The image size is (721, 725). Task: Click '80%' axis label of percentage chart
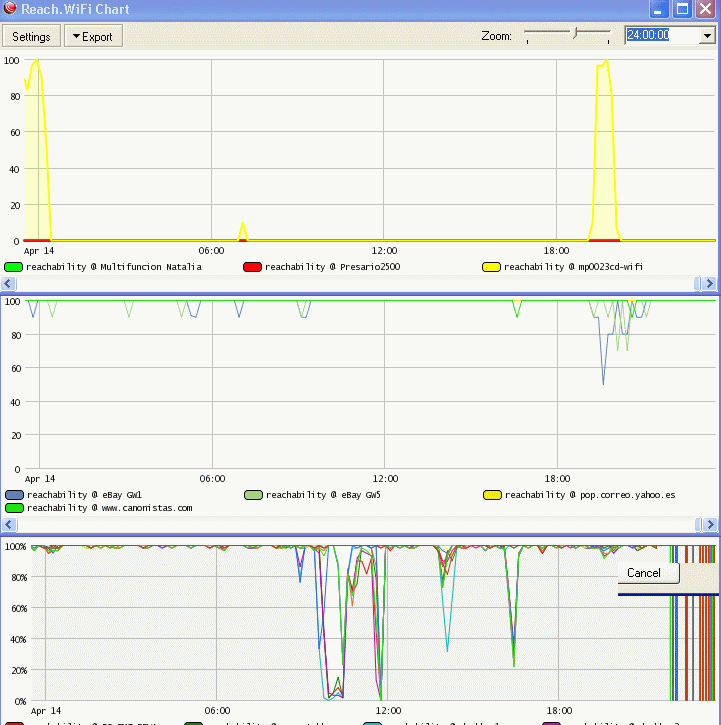(x=19, y=577)
